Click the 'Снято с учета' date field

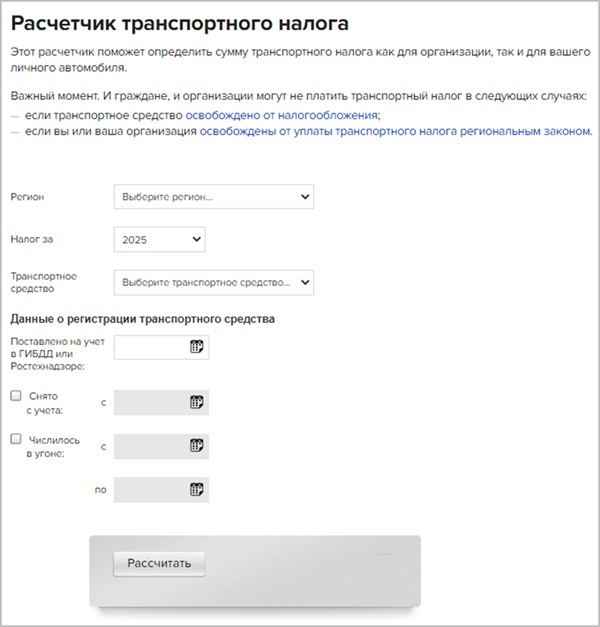[150, 402]
